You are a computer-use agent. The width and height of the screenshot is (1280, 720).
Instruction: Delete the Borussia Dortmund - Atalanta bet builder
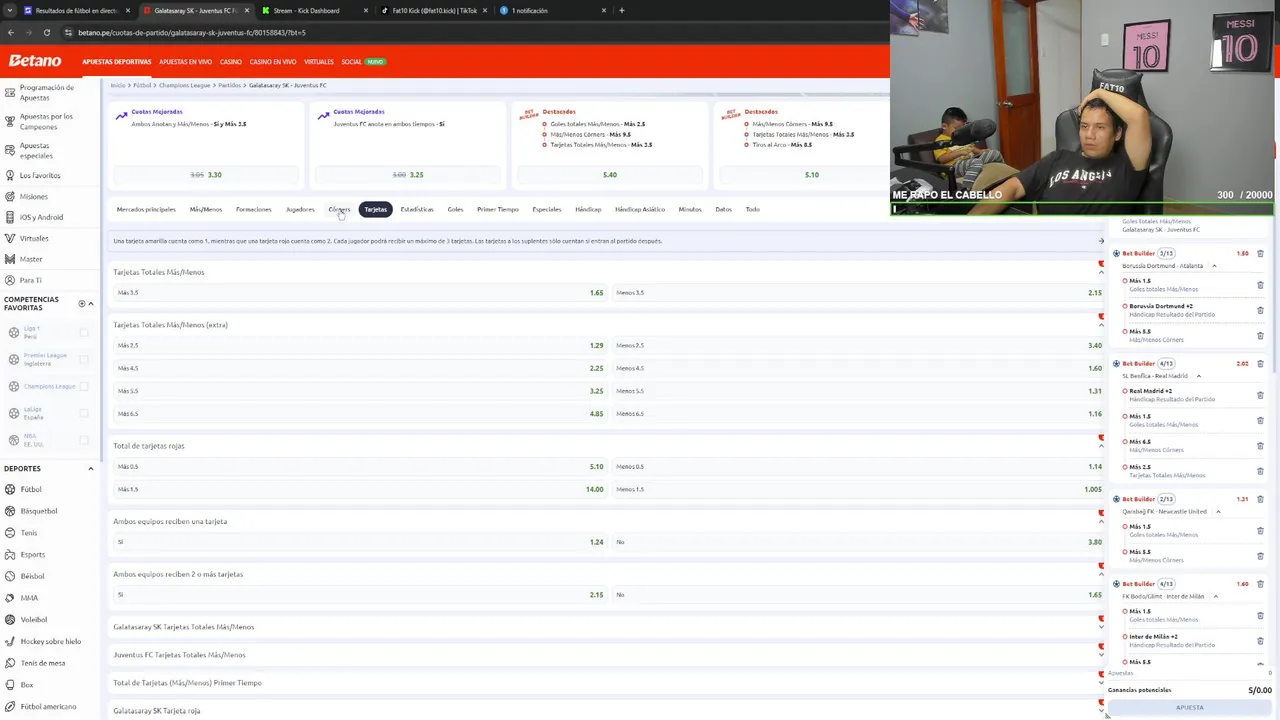[x=1260, y=253]
